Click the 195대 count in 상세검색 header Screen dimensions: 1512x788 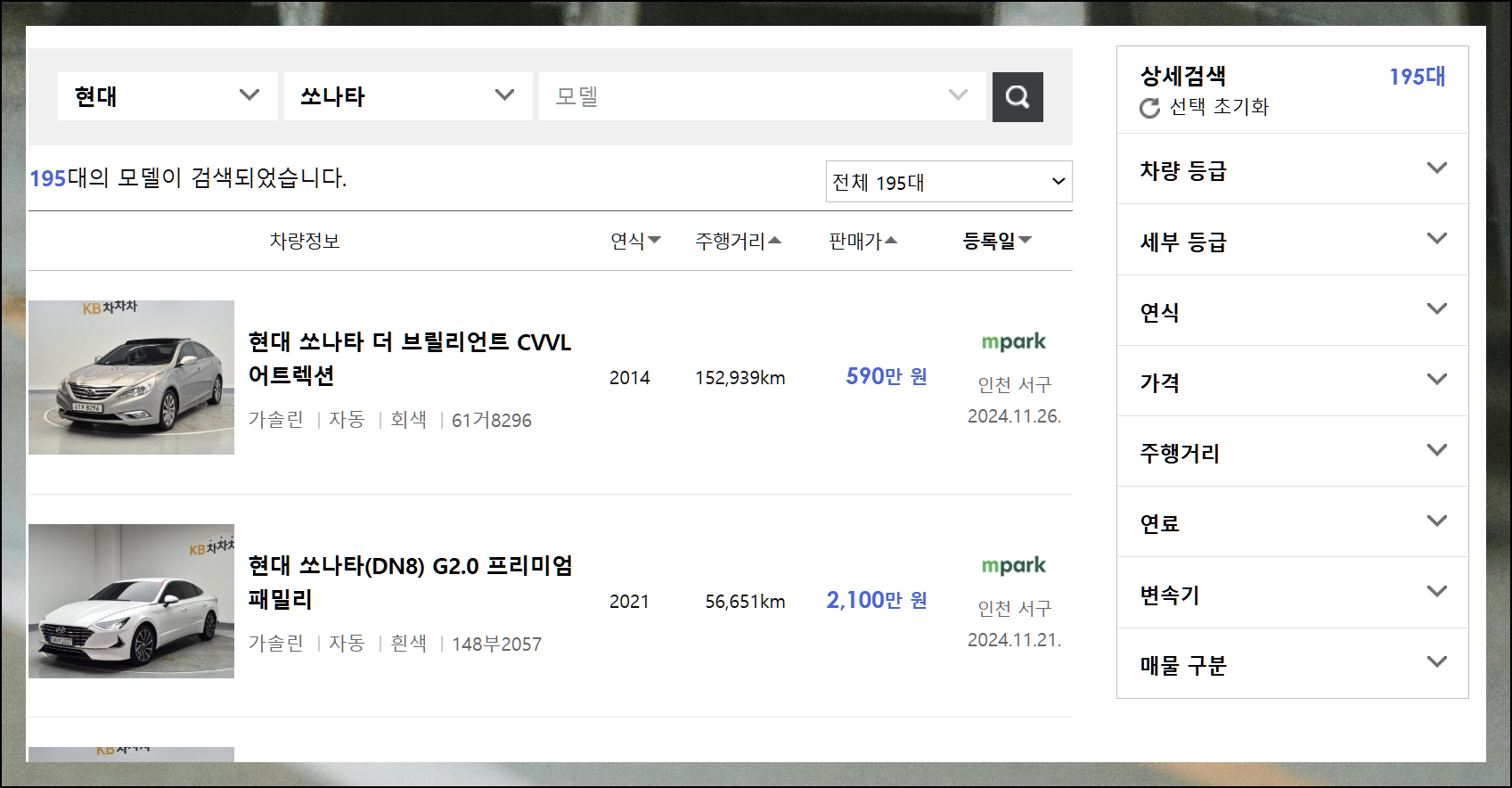[x=1417, y=77]
